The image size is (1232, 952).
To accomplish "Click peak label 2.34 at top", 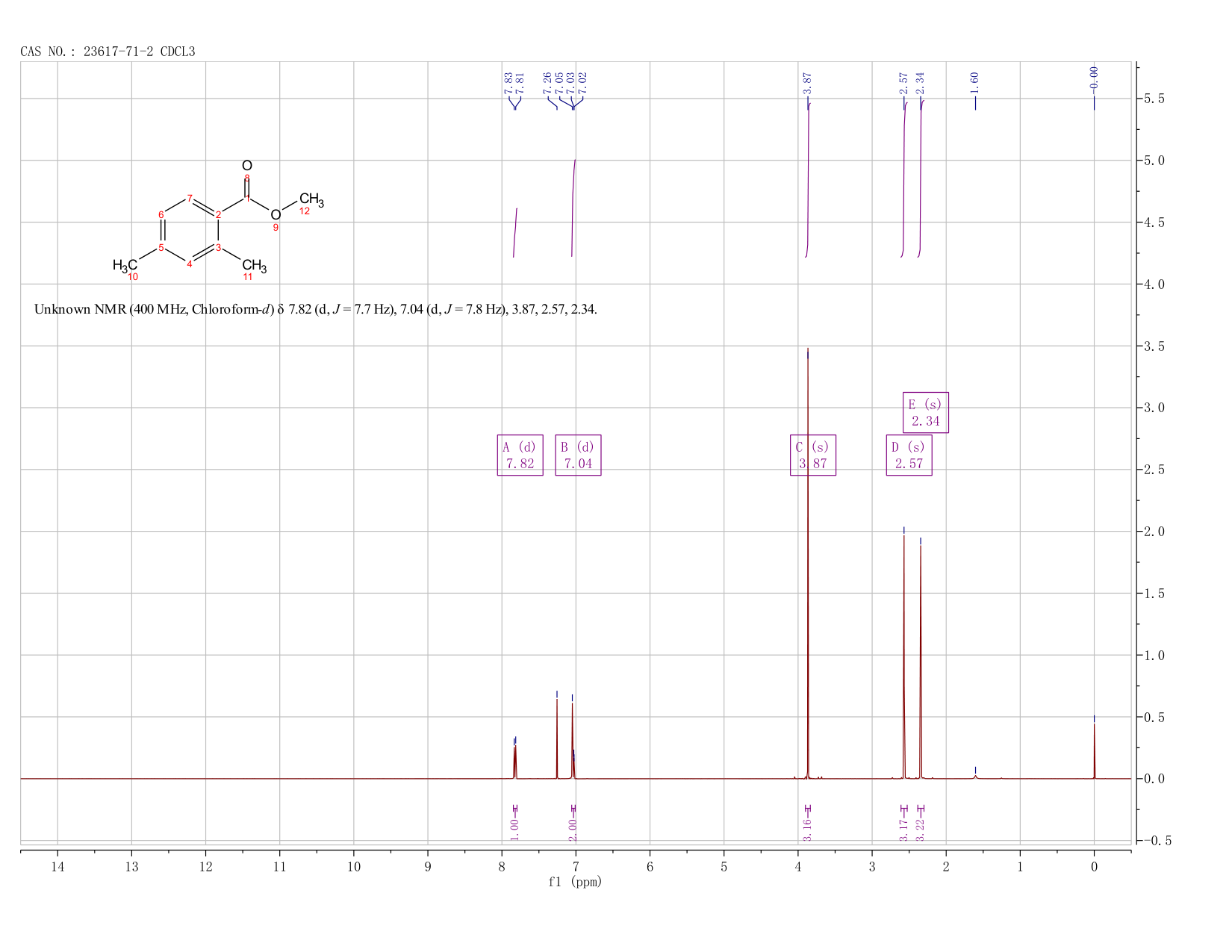I will [x=920, y=82].
